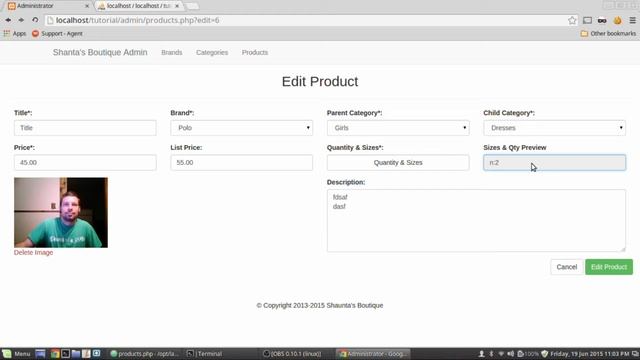This screenshot has width=640, height=360.
Task: Click the volume speaker tray icon
Action: (511, 353)
